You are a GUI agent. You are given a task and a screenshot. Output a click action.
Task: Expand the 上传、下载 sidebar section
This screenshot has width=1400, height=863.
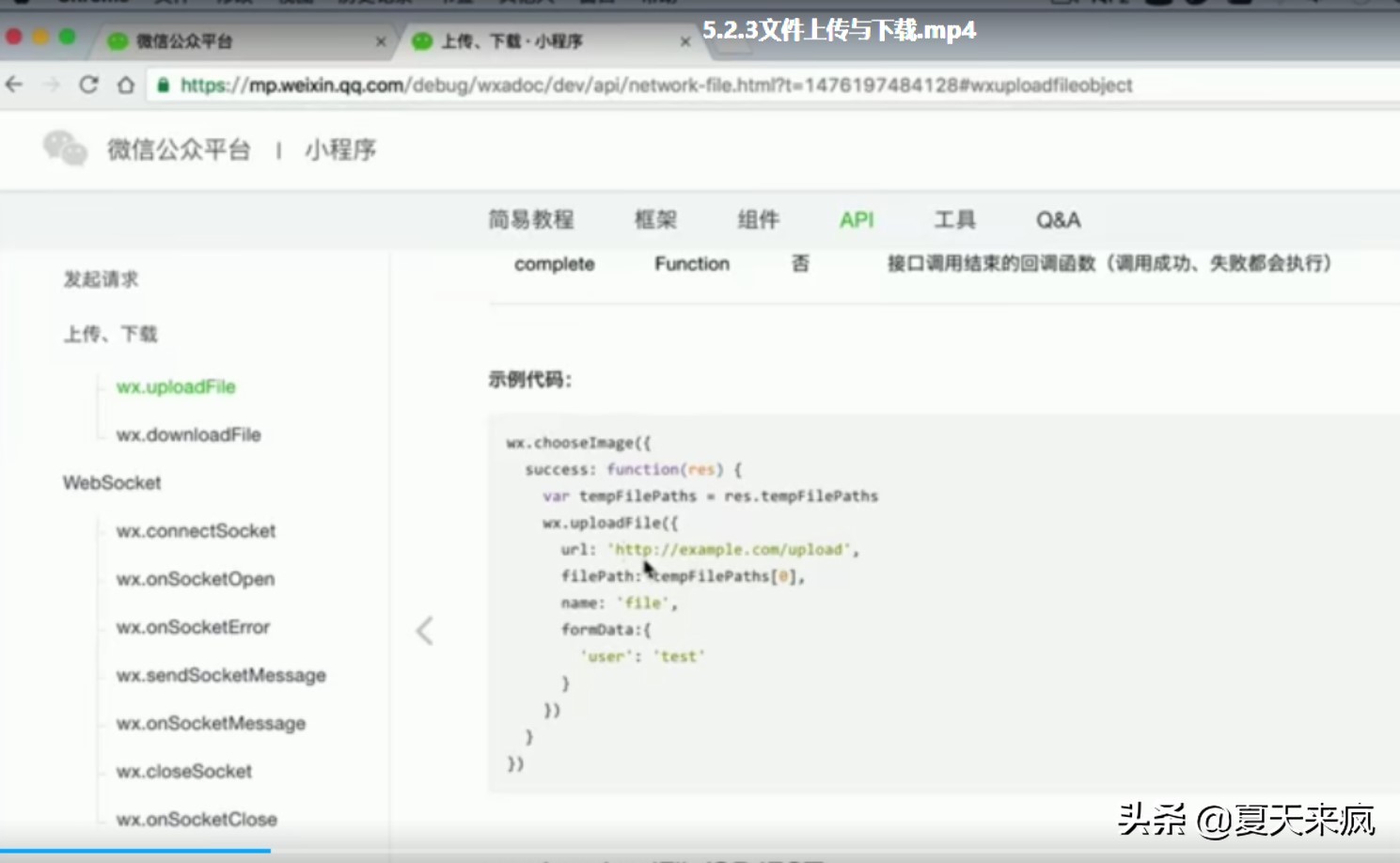(x=110, y=335)
